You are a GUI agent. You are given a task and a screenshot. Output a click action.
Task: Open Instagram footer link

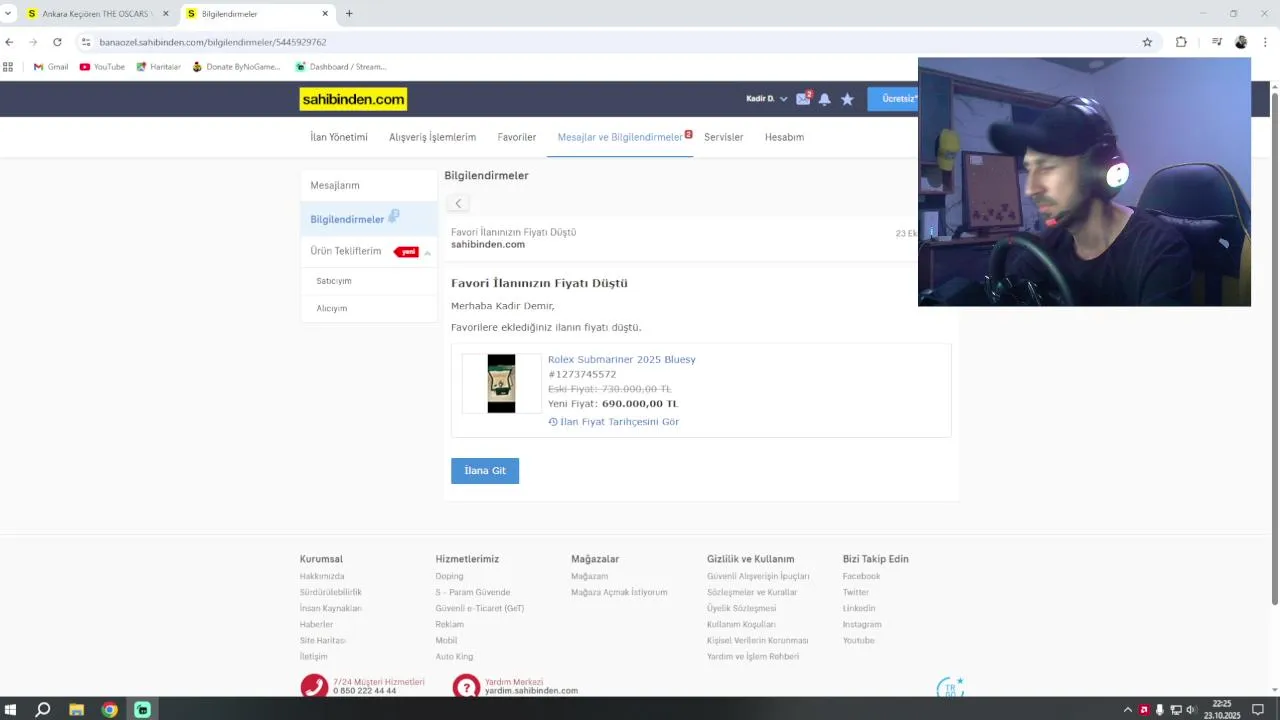(x=862, y=624)
